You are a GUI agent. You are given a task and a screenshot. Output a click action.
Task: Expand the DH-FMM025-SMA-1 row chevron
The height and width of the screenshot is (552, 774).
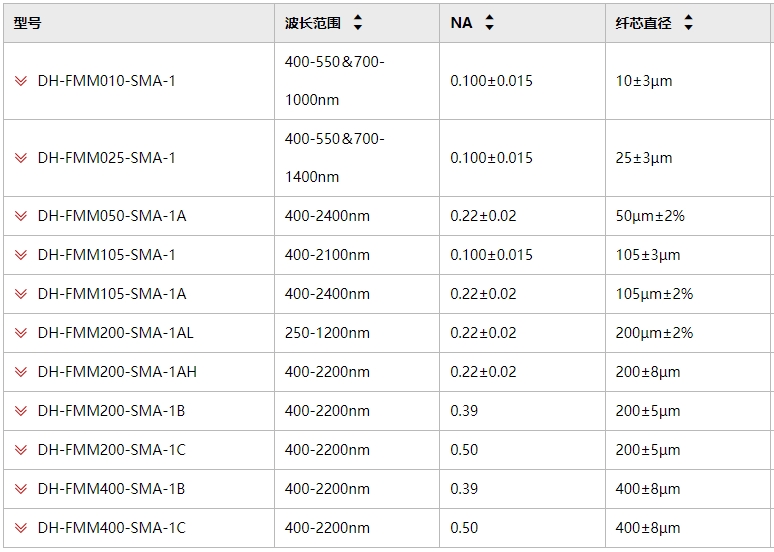pos(21,158)
